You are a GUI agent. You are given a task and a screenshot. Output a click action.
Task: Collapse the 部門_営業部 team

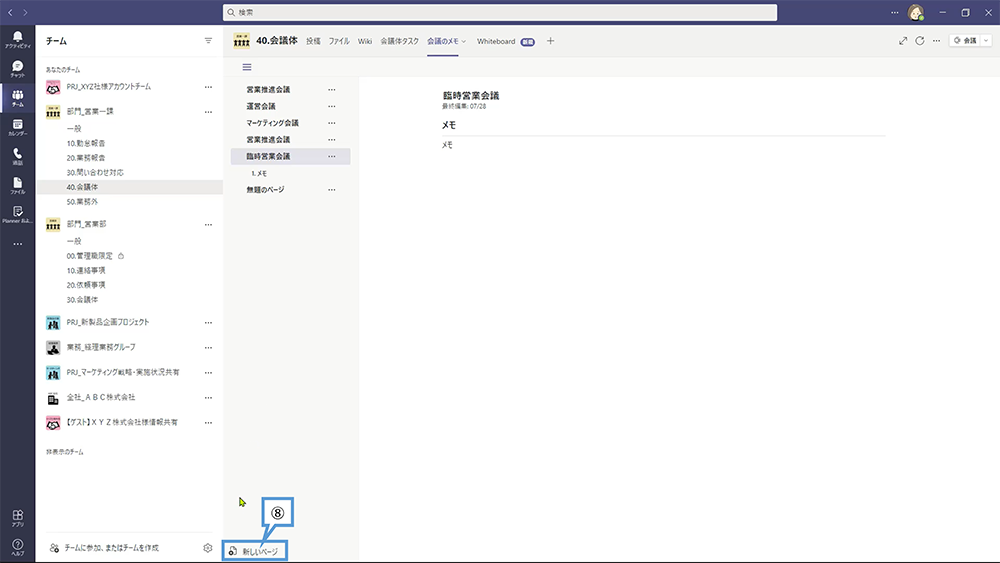point(86,224)
